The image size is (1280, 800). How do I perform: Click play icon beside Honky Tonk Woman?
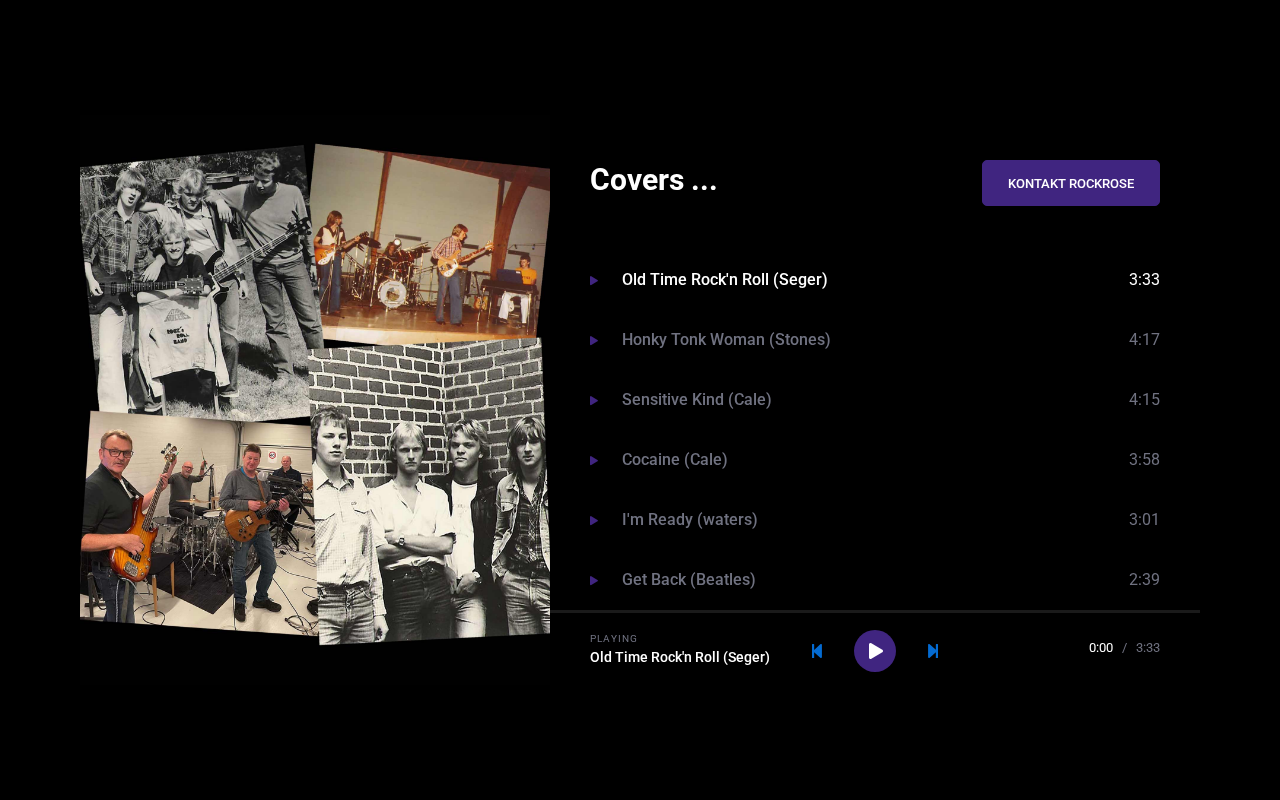[594, 340]
